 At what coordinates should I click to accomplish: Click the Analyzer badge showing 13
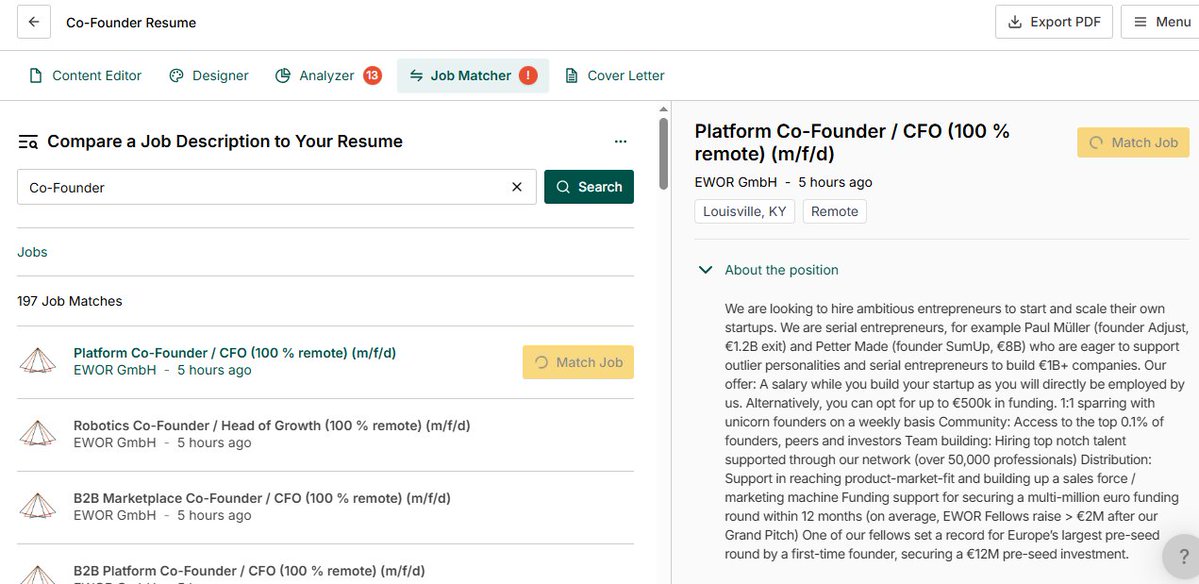(372, 76)
